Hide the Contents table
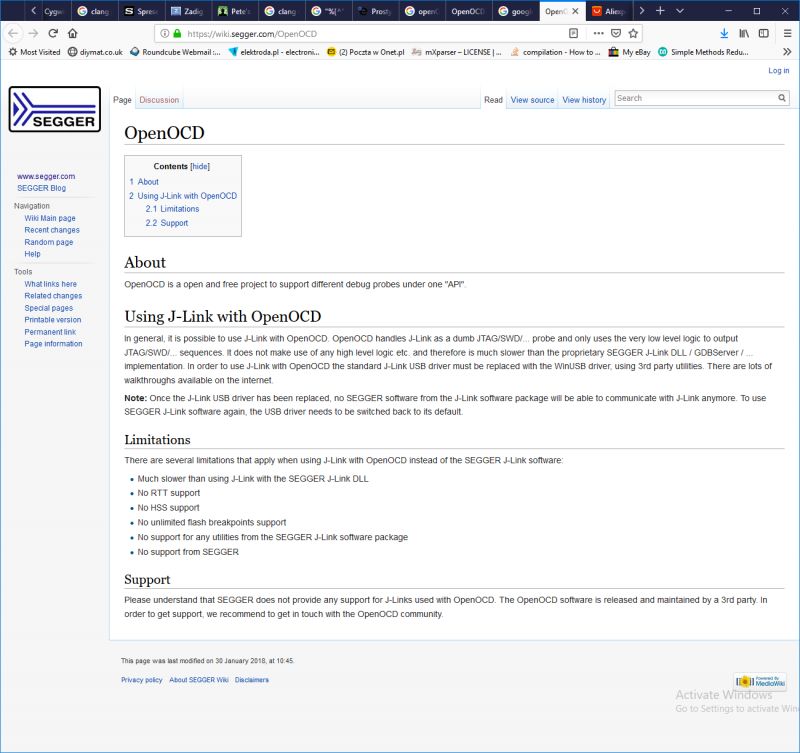 tap(200, 166)
